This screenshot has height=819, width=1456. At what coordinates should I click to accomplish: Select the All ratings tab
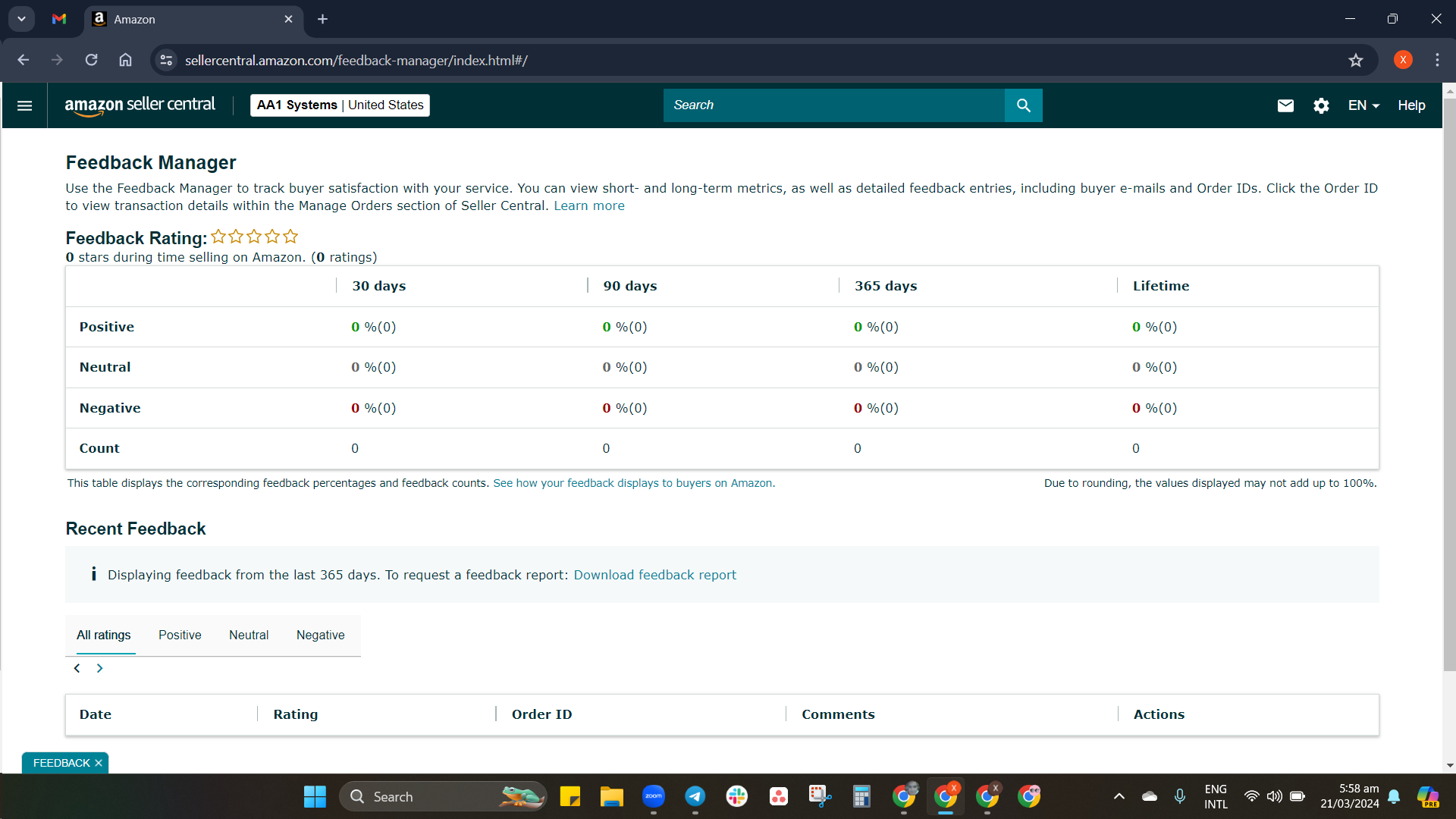click(103, 635)
